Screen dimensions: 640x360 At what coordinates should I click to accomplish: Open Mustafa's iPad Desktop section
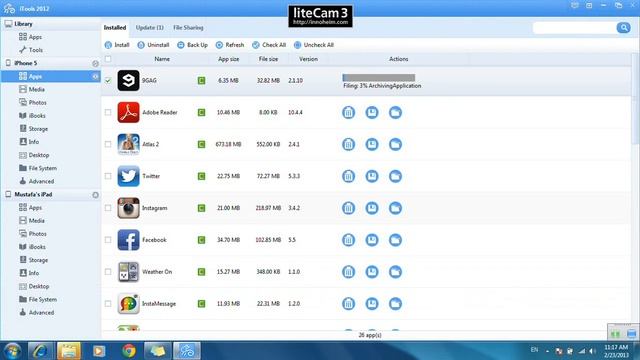(x=34, y=286)
